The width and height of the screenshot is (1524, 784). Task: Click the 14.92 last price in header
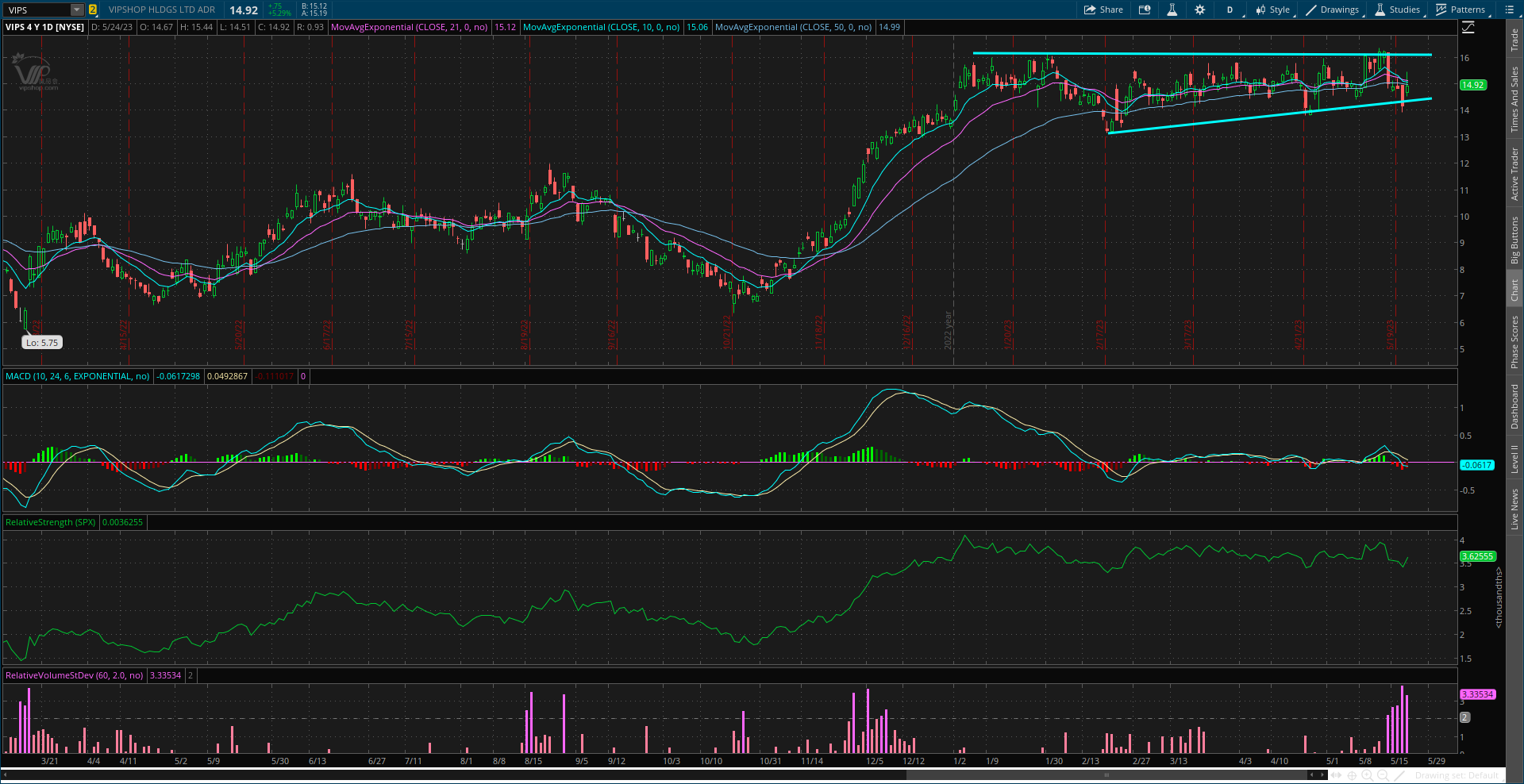244,10
